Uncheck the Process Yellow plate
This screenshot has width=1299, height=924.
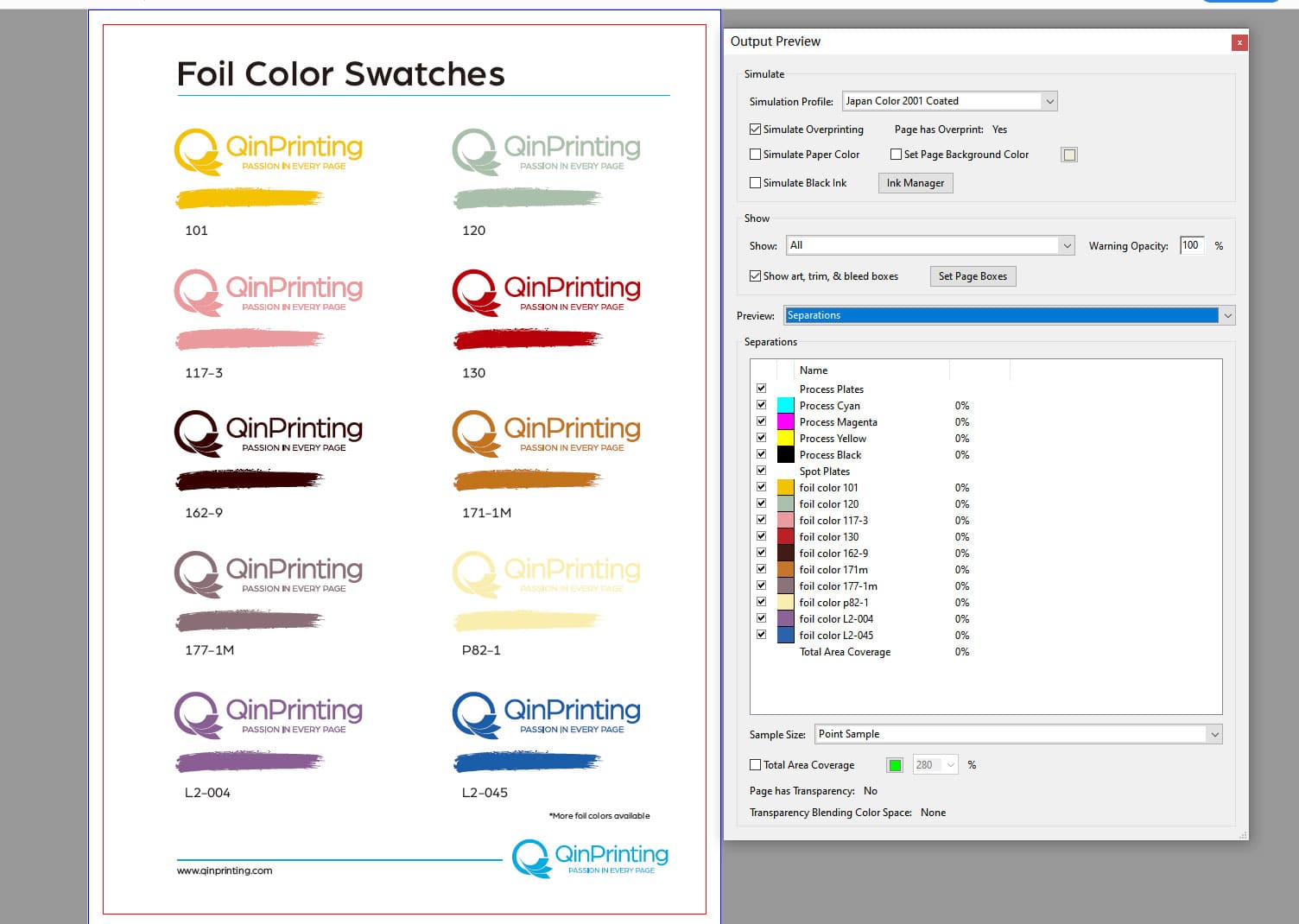point(761,438)
